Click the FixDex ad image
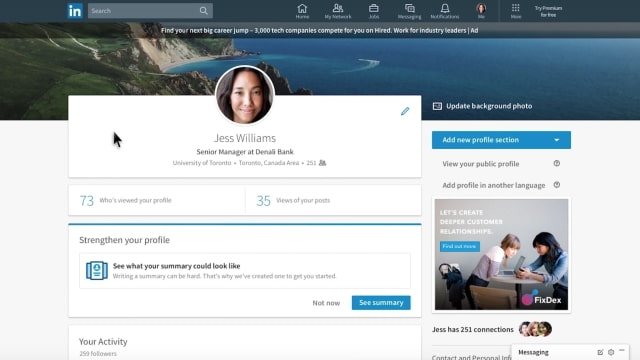This screenshot has width=640, height=360. pyautogui.click(x=501, y=254)
